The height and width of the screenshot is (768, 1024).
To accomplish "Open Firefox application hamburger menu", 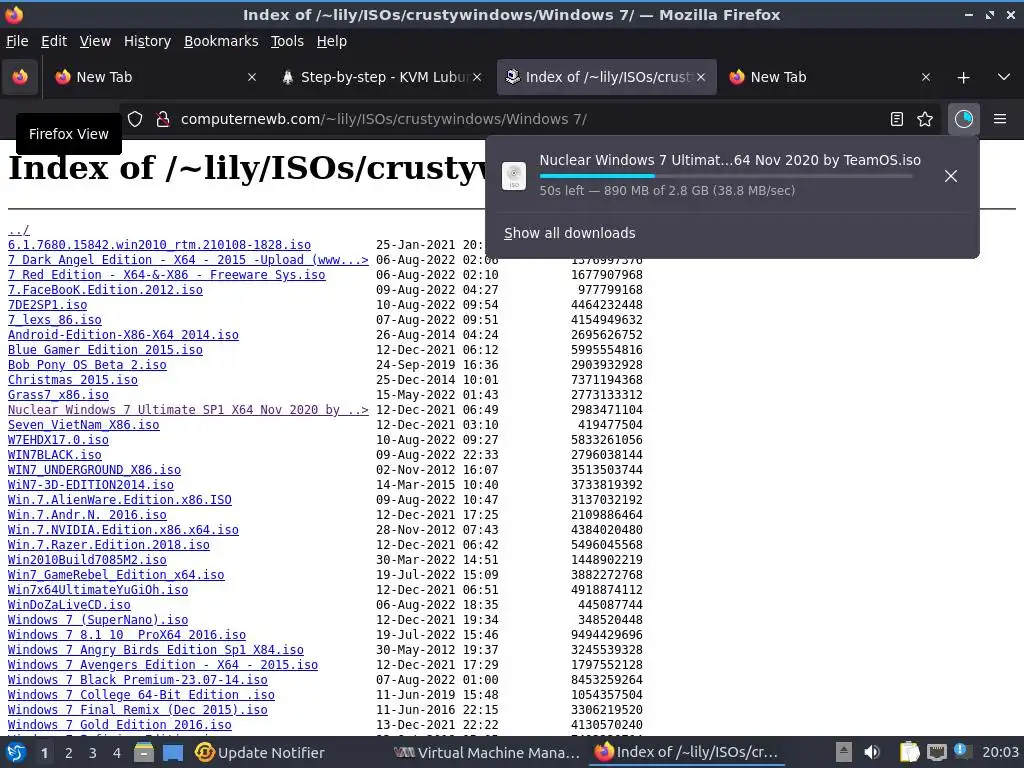I will [1000, 119].
